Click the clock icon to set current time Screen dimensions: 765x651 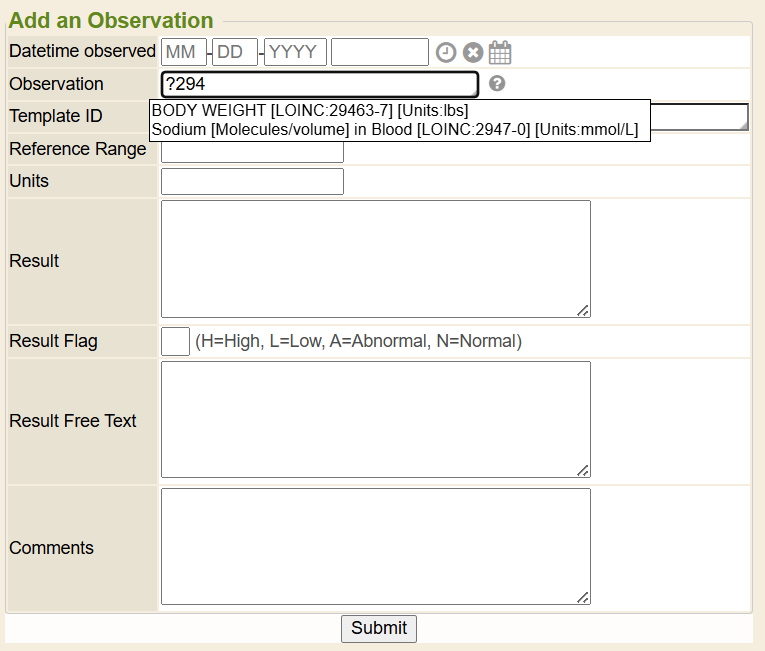click(446, 53)
